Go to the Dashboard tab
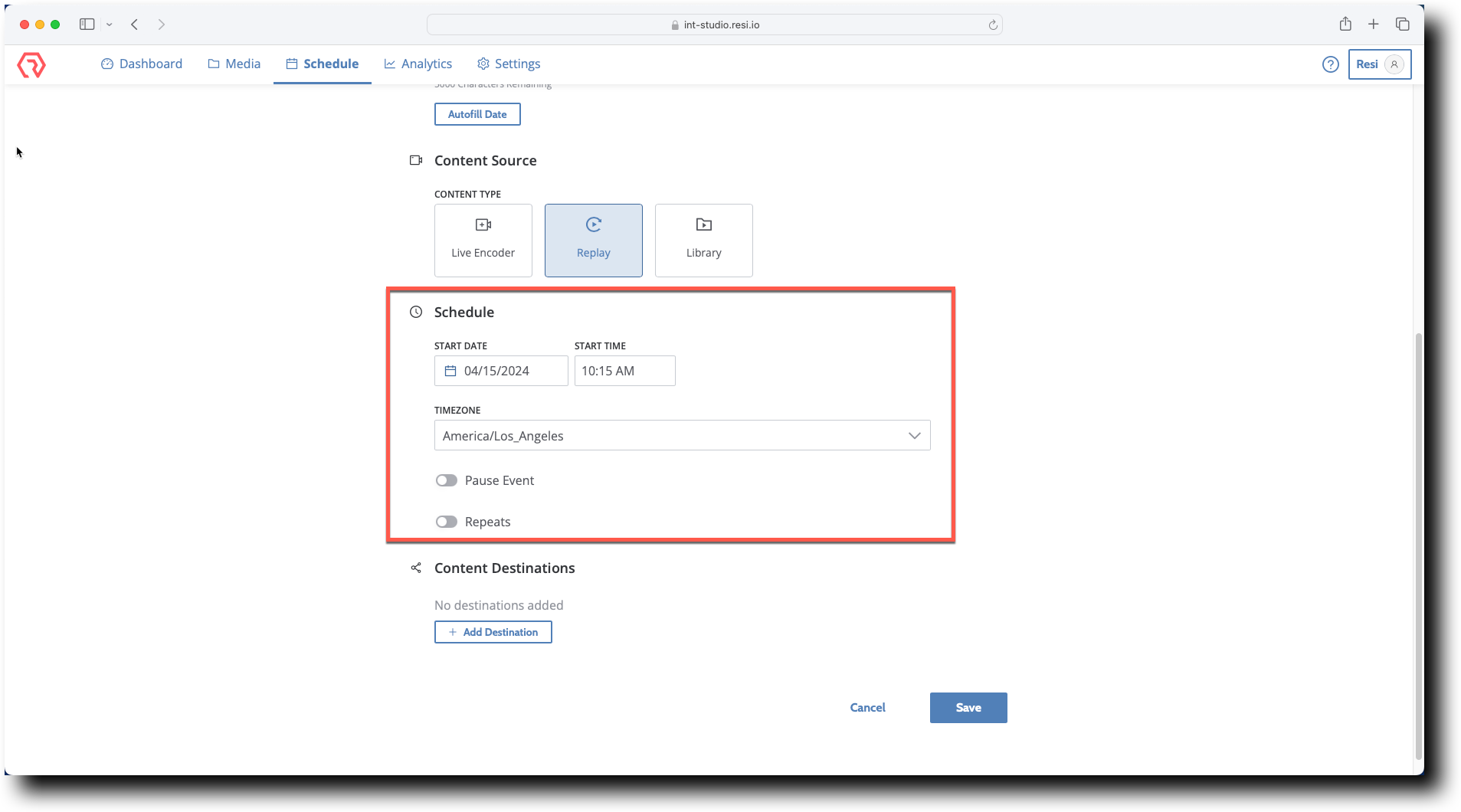The height and width of the screenshot is (812, 1461). click(x=142, y=64)
